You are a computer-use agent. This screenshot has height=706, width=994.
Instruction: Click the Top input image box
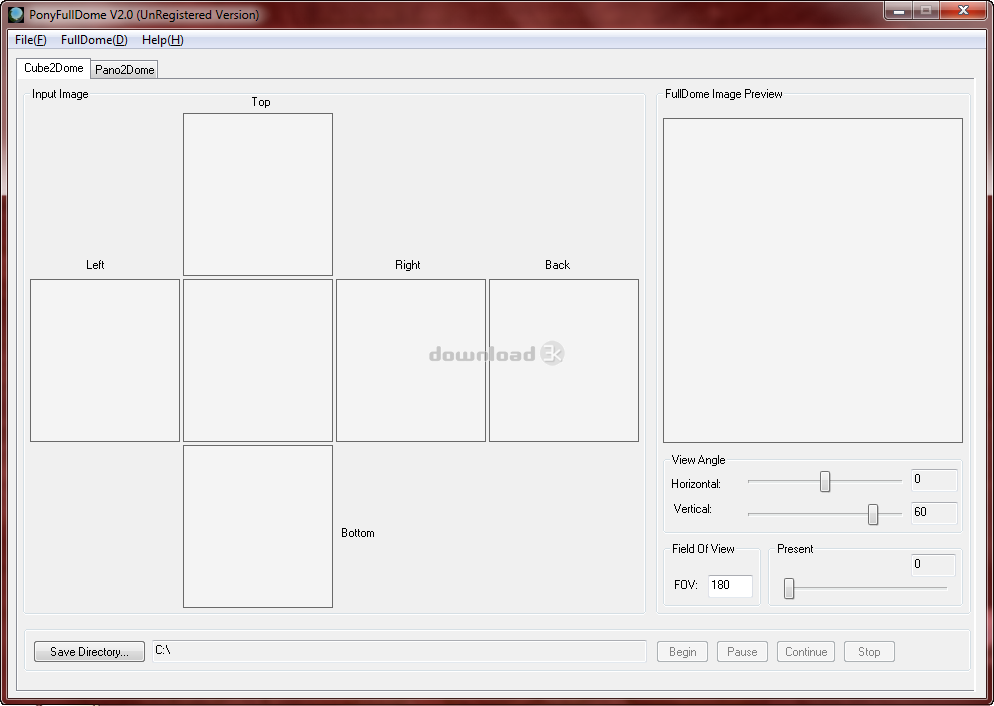pyautogui.click(x=258, y=195)
